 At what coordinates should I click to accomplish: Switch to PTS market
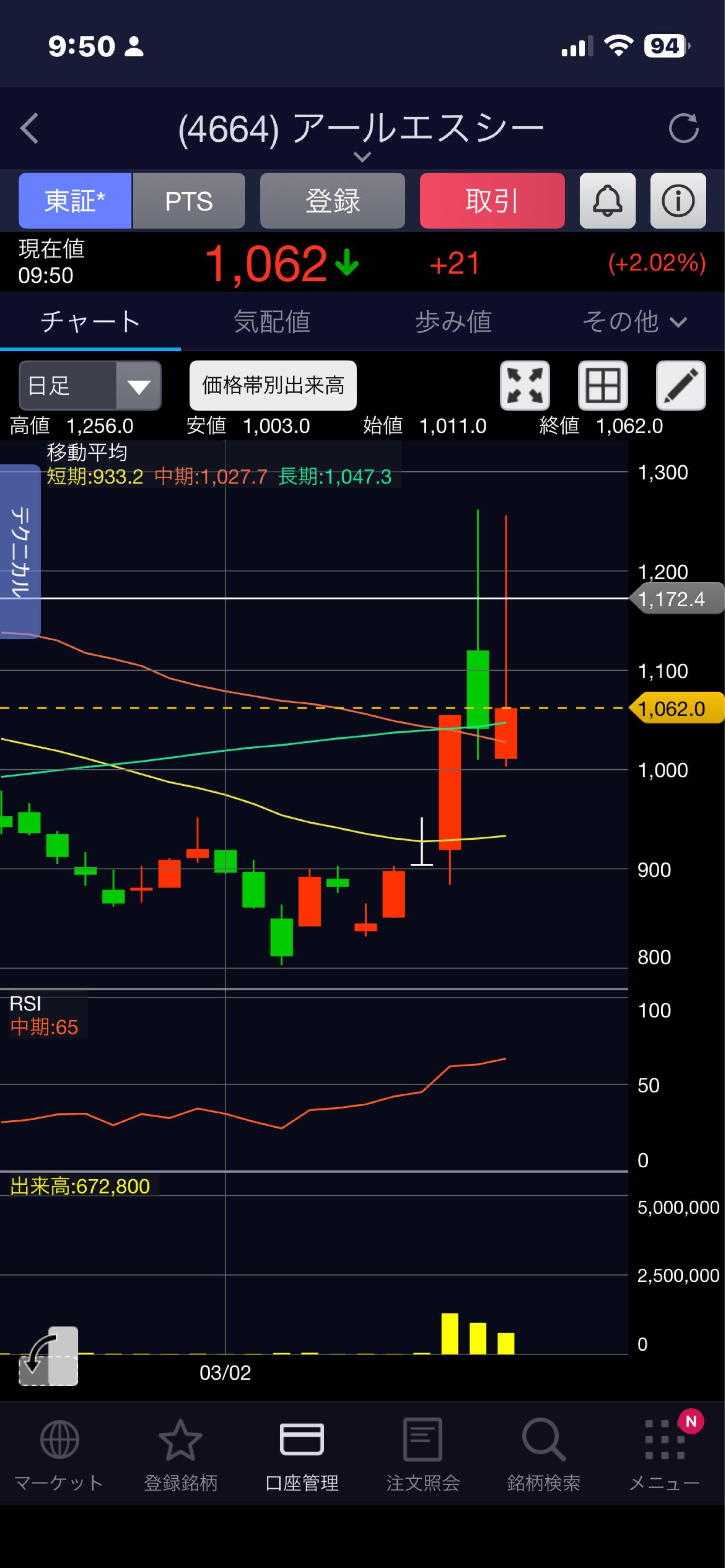click(x=189, y=201)
